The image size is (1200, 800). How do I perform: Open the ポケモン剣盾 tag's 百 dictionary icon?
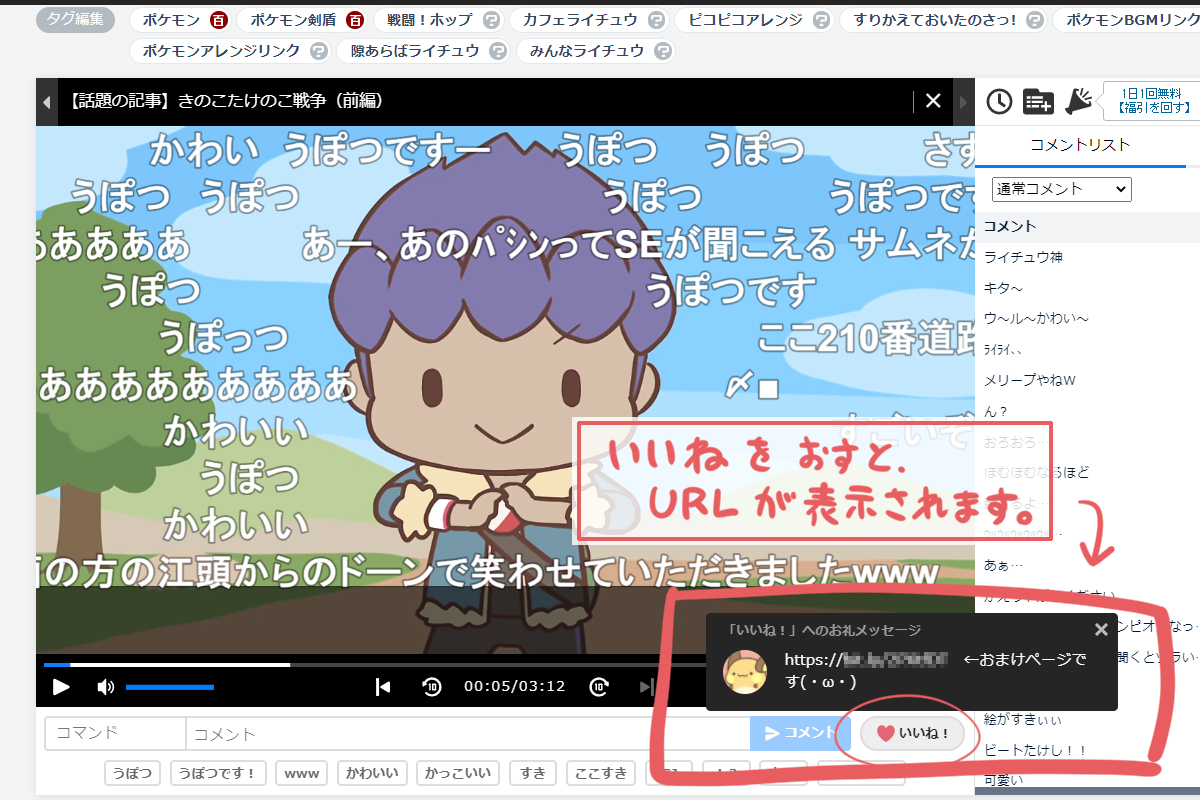click(x=354, y=20)
